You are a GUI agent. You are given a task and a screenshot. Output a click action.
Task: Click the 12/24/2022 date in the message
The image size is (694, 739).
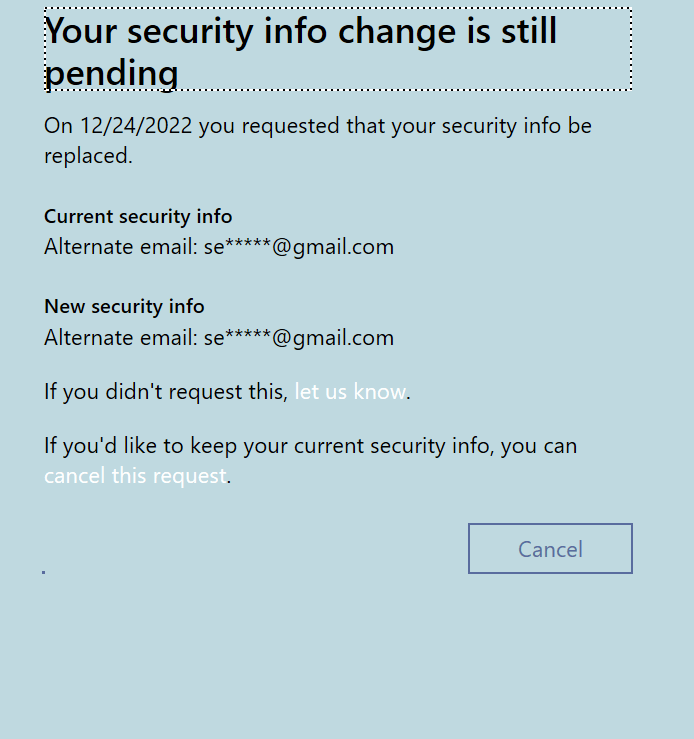click(136, 126)
